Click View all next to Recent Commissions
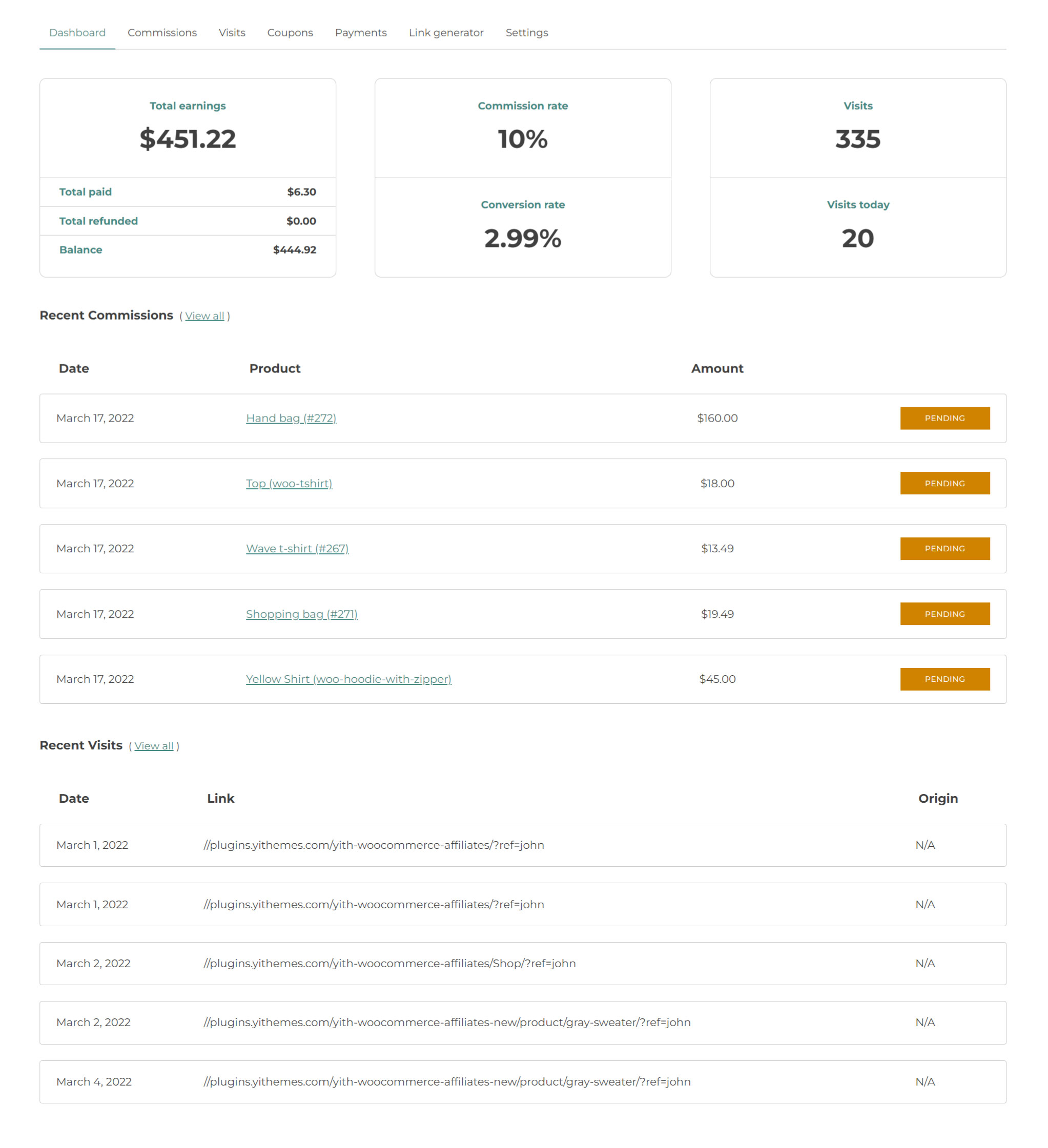 (204, 316)
